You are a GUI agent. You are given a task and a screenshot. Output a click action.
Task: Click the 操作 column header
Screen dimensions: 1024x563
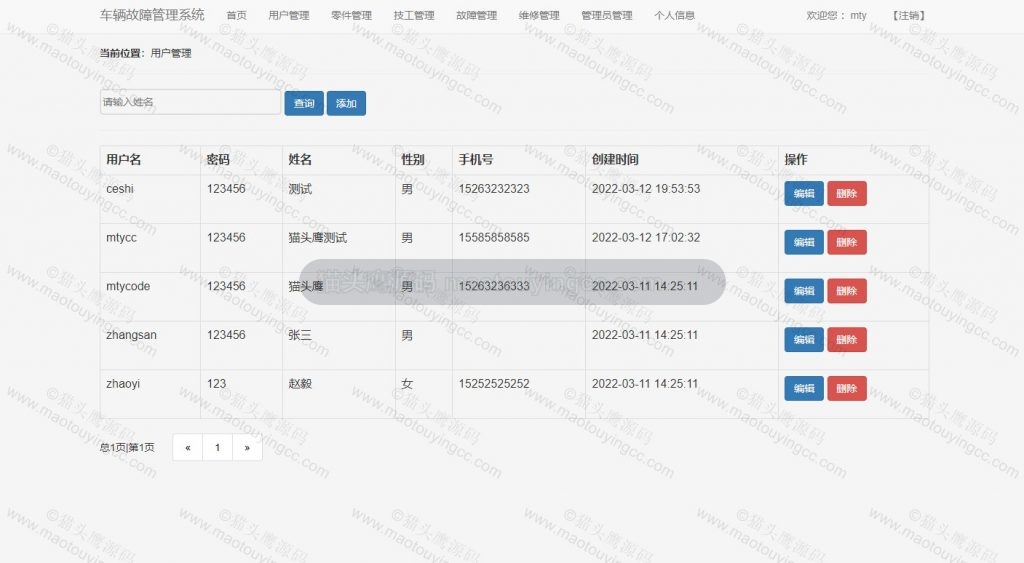(795, 159)
